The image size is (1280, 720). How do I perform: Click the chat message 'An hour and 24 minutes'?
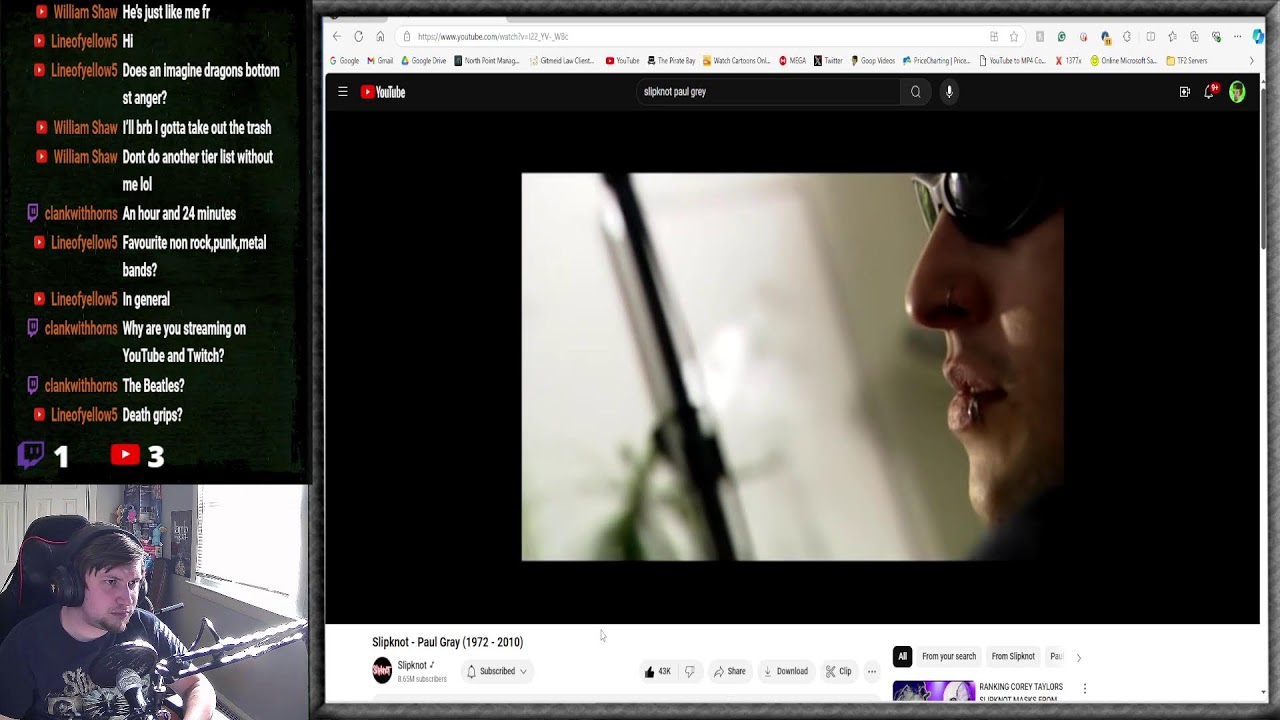pyautogui.click(x=179, y=214)
